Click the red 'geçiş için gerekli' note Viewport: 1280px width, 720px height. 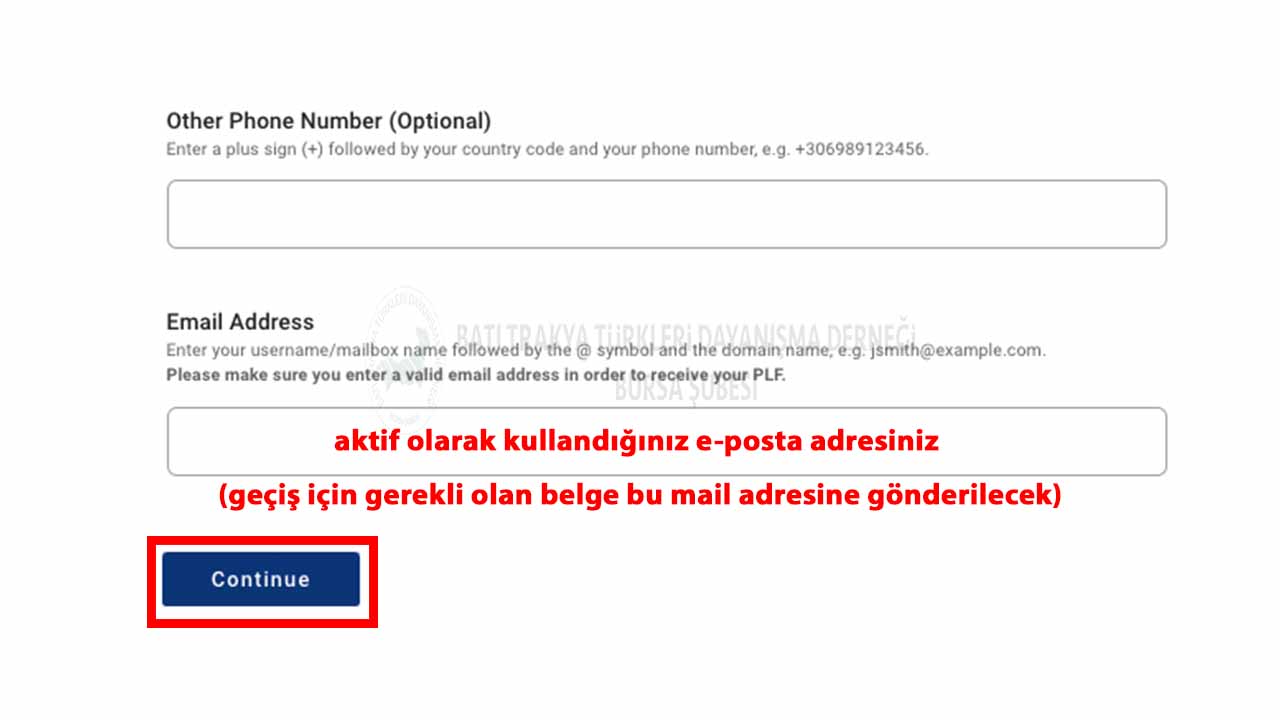point(640,495)
